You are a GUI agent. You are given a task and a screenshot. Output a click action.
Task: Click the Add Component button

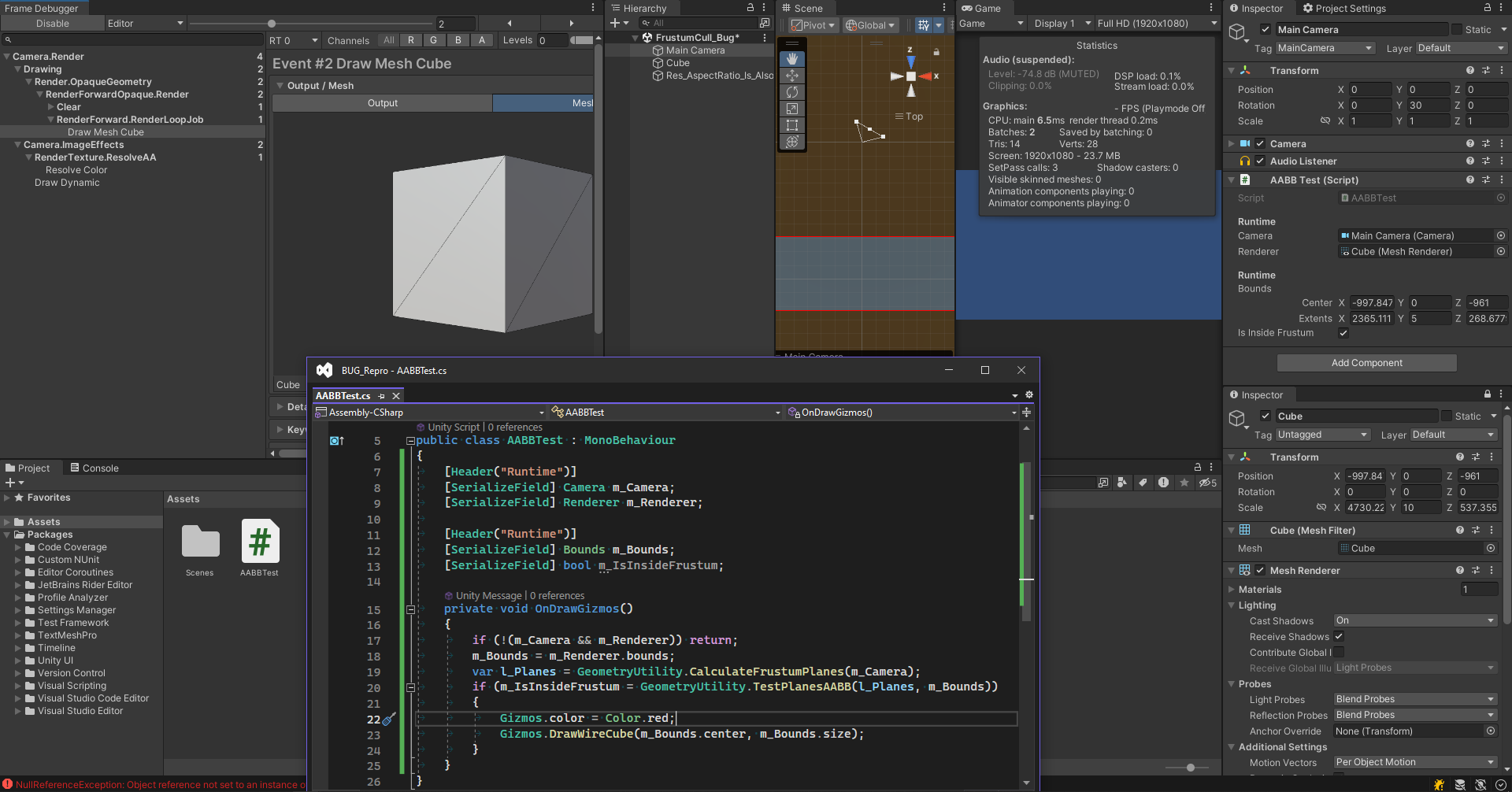point(1366,362)
